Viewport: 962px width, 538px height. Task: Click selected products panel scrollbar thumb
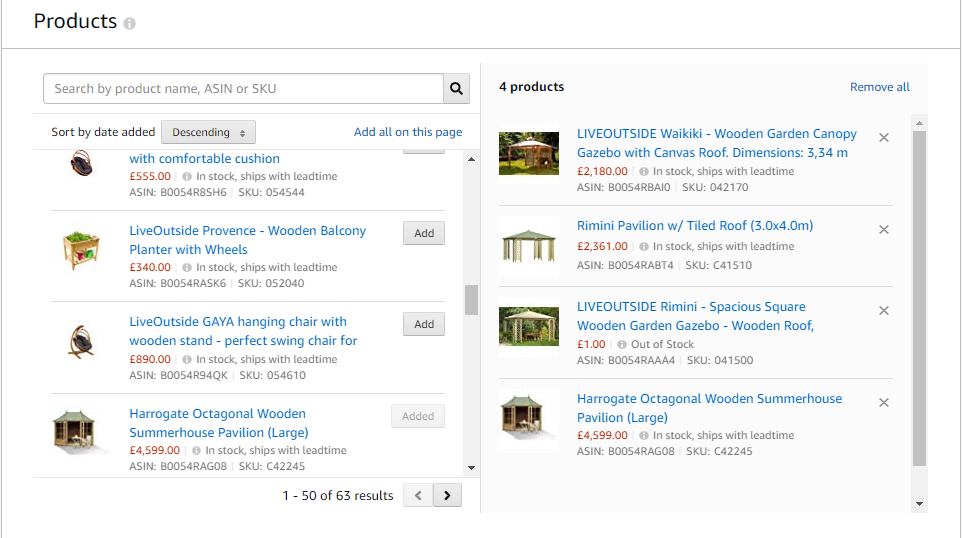(x=919, y=298)
